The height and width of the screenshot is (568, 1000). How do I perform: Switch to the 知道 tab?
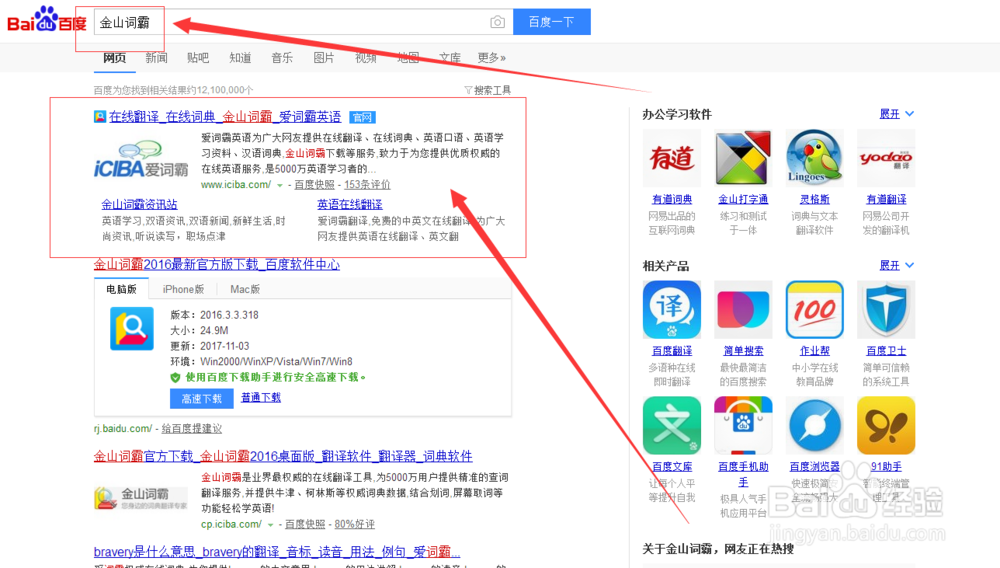click(x=240, y=58)
